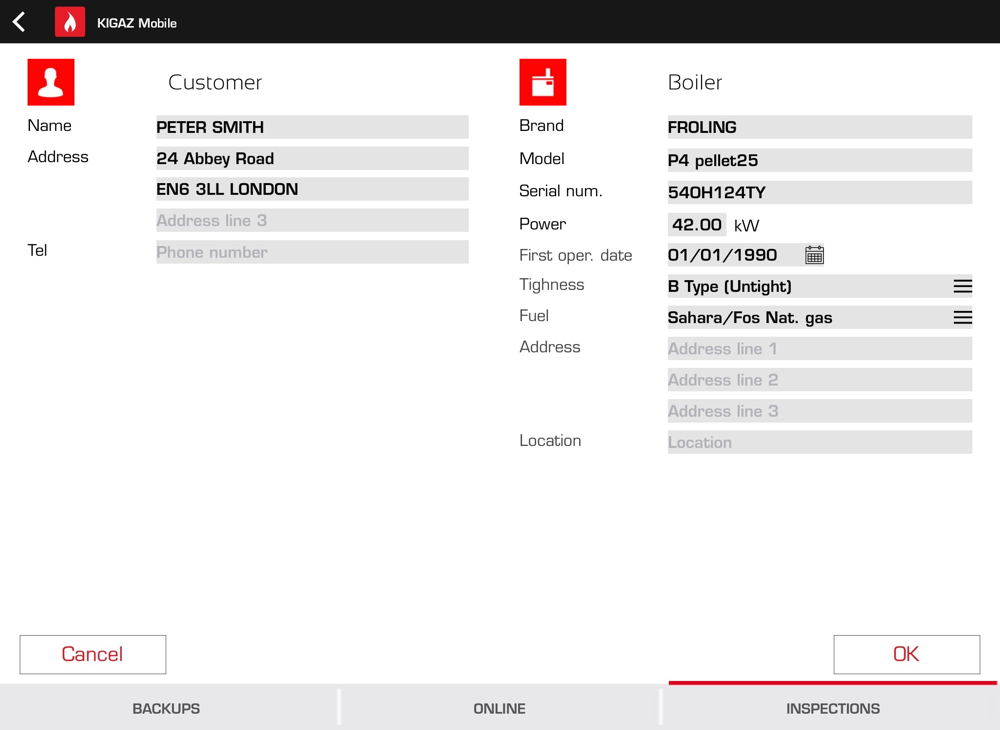Open the INSPECTIONS tab
This screenshot has height=730, width=1000.
tap(832, 708)
